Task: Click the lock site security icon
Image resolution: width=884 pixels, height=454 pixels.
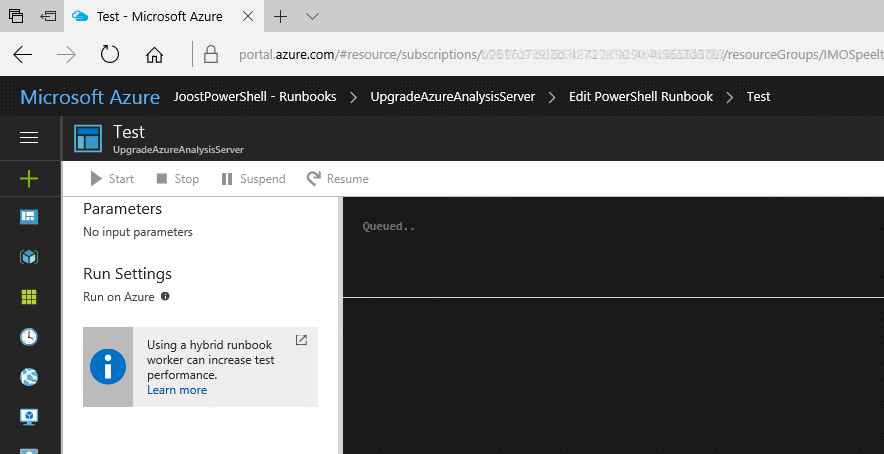Action: [211, 55]
